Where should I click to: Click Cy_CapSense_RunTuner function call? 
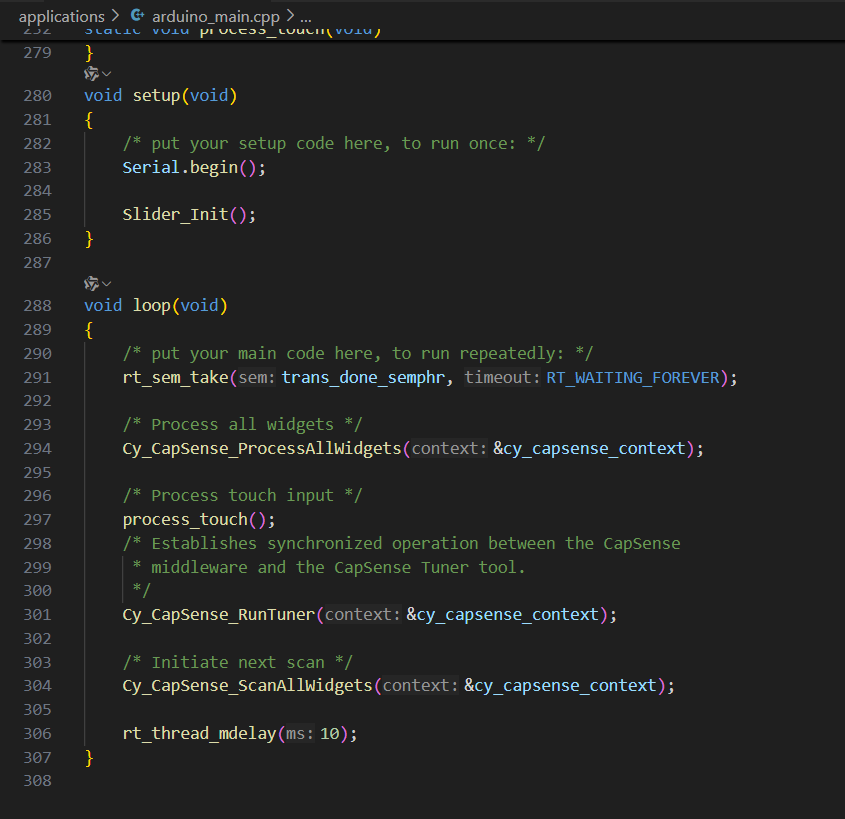[219, 615]
